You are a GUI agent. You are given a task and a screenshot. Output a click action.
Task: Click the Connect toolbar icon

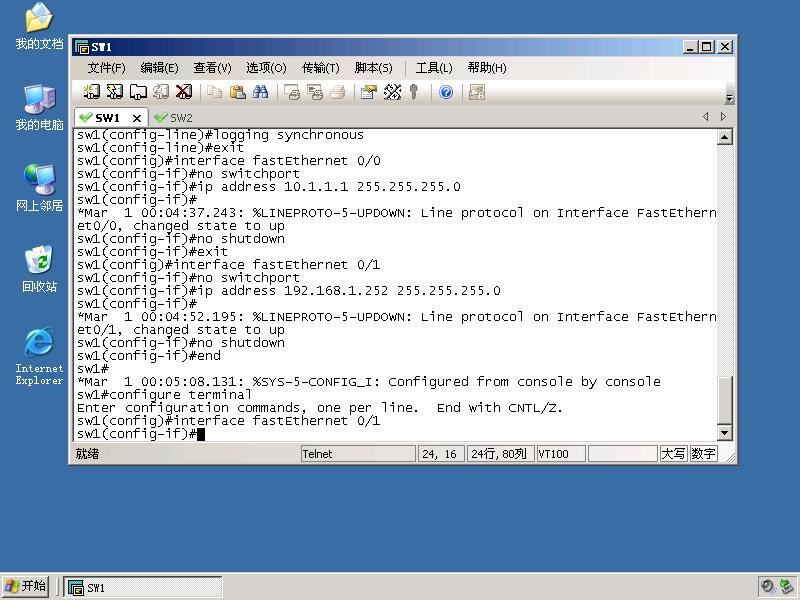91,92
